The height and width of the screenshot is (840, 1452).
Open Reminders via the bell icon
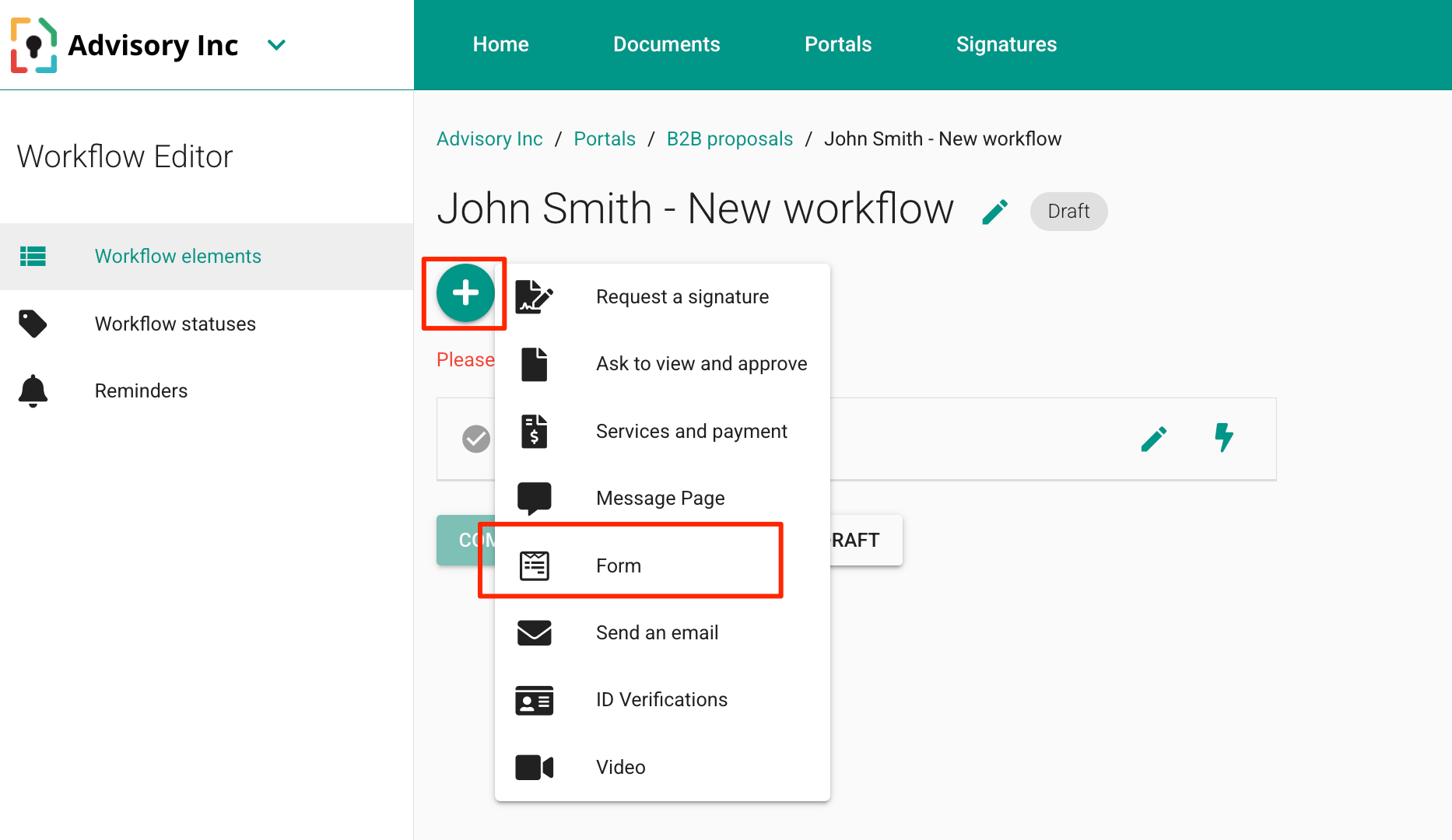33,390
